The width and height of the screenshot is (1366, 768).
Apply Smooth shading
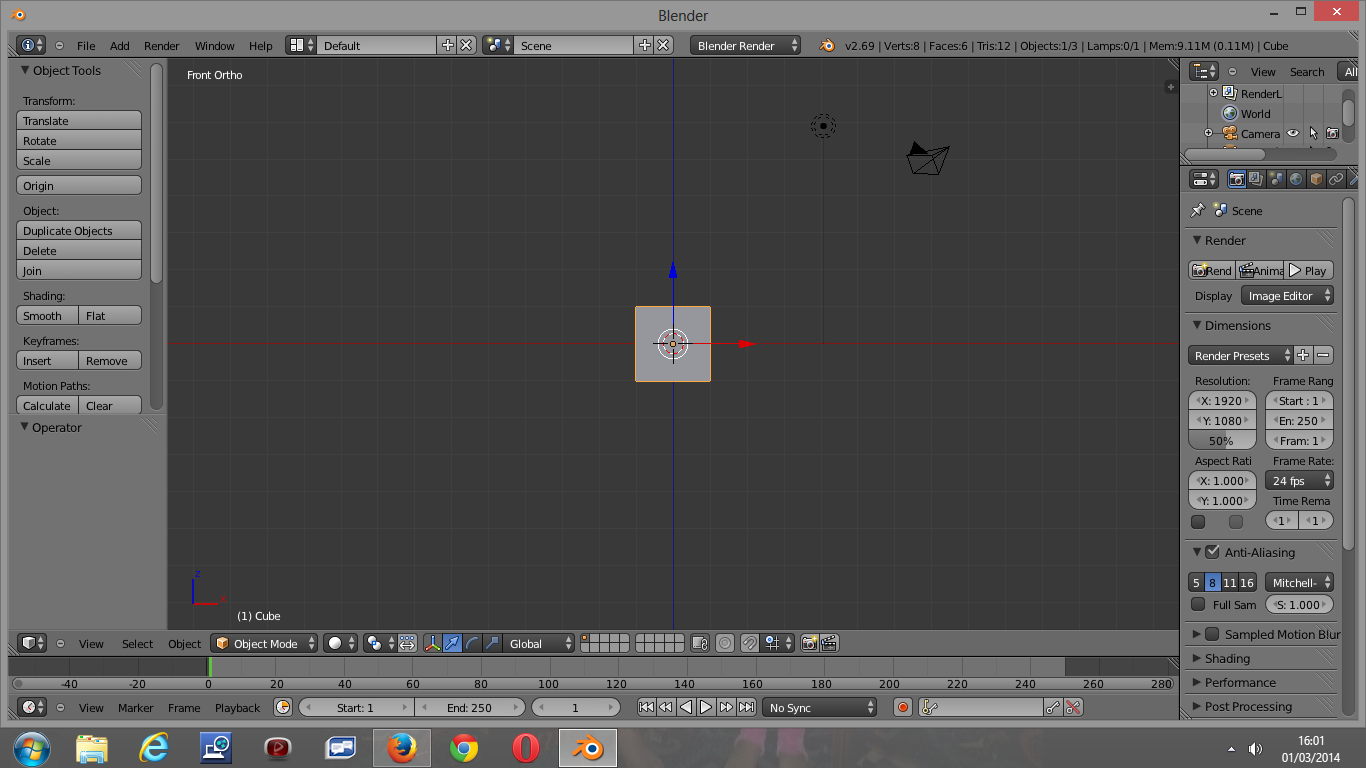[48, 315]
